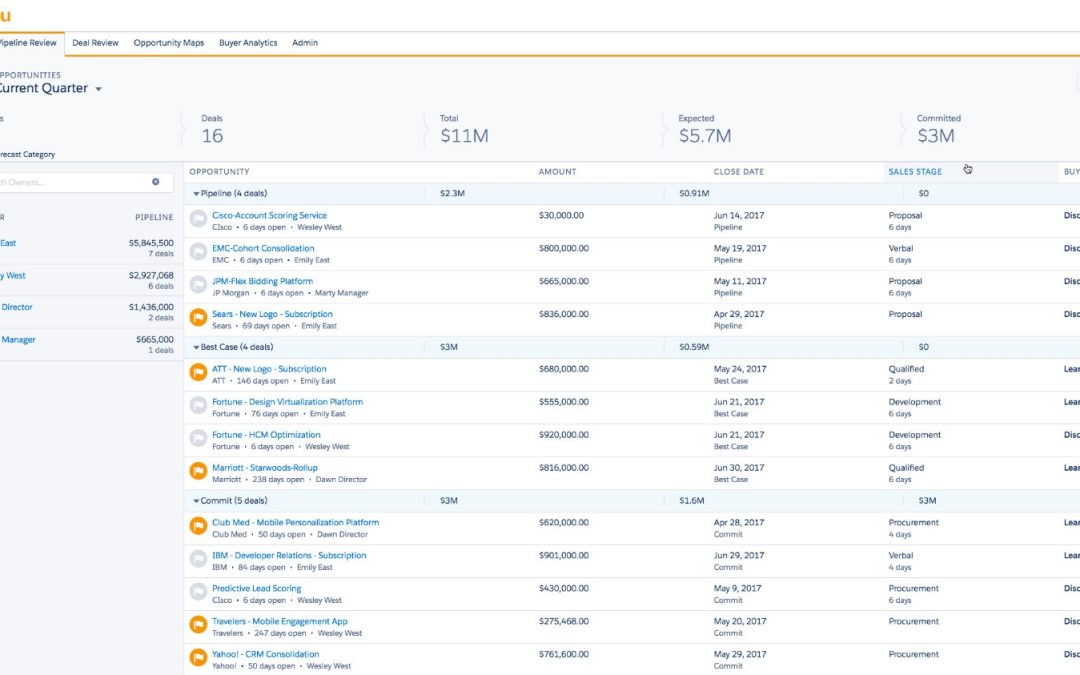Click the Total $11M summary metric
The image size is (1080, 675).
(464, 129)
